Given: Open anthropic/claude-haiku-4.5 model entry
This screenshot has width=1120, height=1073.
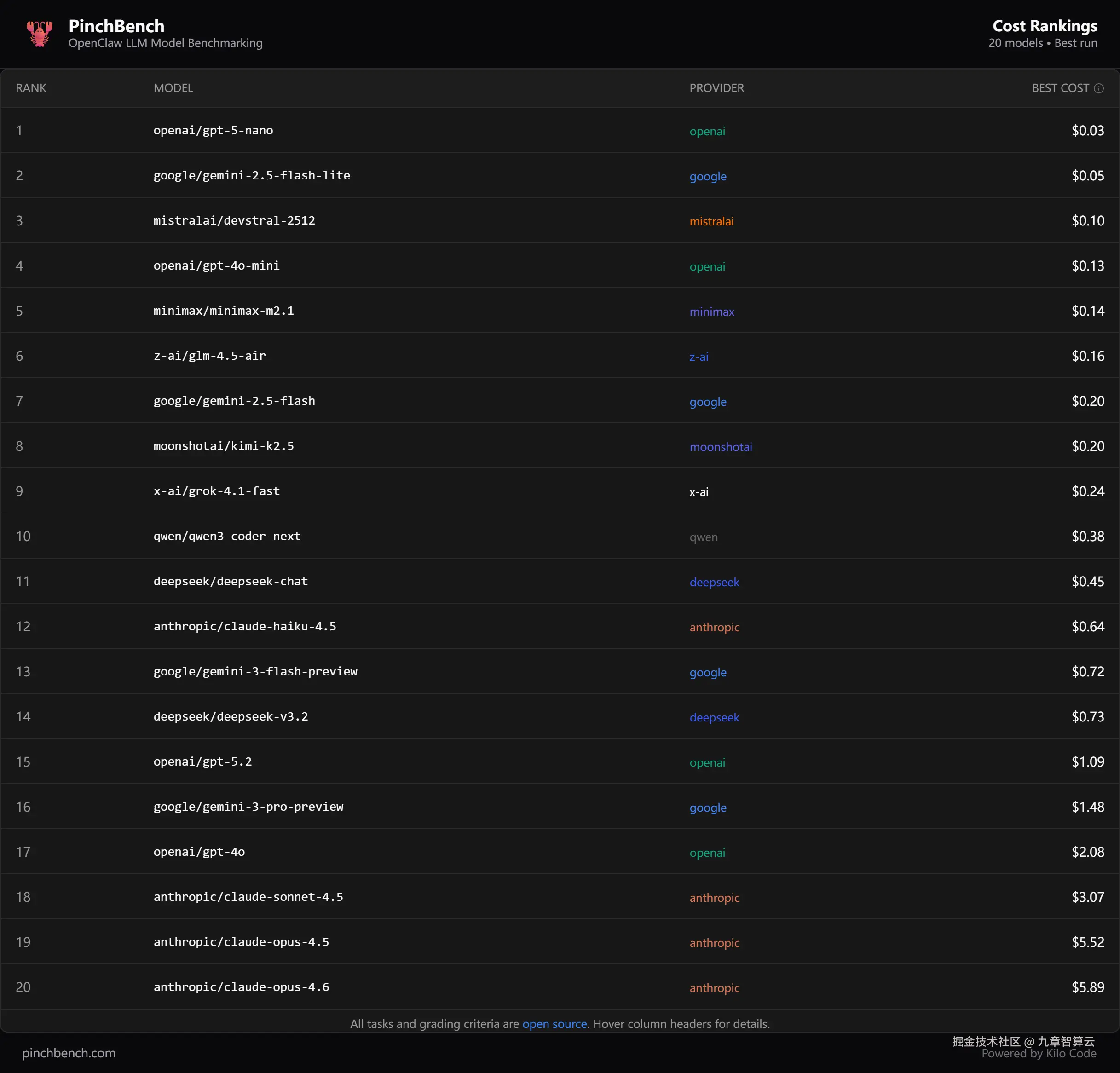Looking at the screenshot, I should click(x=245, y=626).
